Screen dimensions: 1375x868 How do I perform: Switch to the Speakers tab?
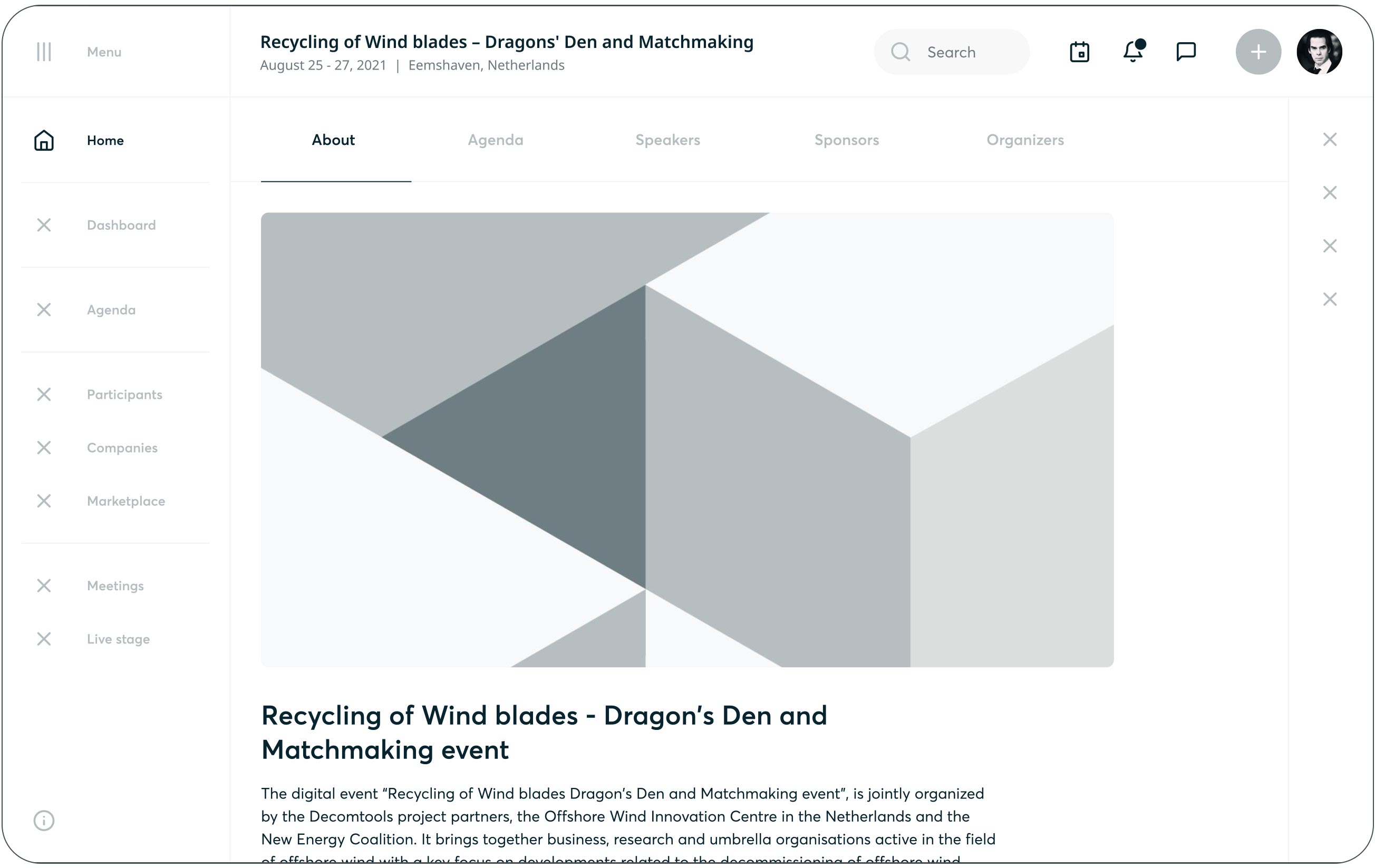click(x=667, y=140)
